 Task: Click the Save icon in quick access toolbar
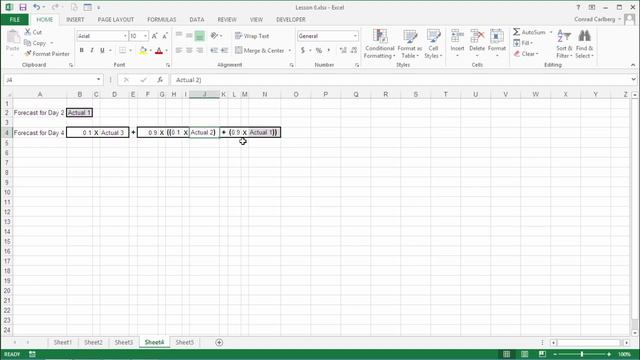(x=23, y=7)
